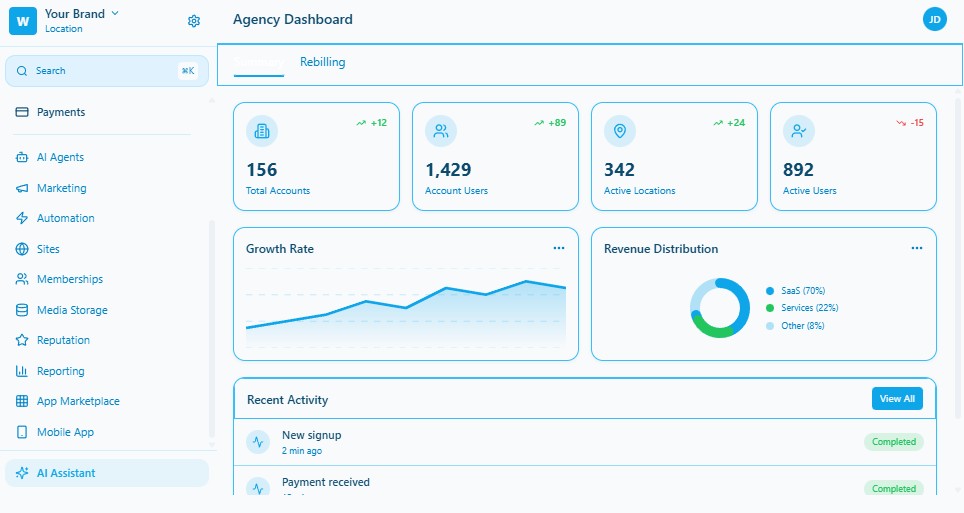Switch to the Rebilling tab

coord(322,62)
